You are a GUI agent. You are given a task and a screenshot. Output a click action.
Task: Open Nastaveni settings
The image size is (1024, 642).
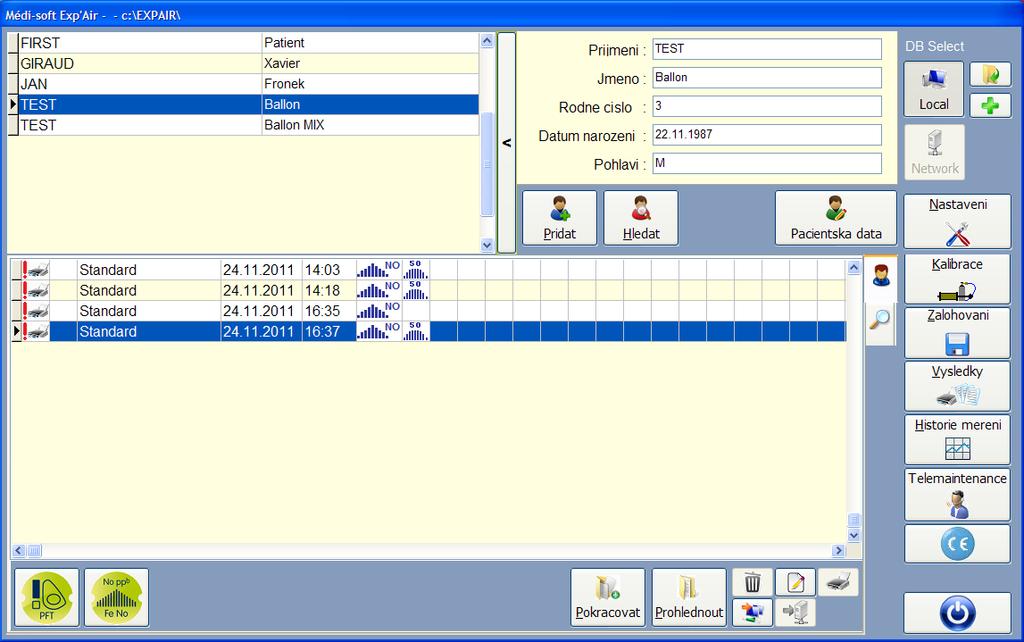pos(957,221)
